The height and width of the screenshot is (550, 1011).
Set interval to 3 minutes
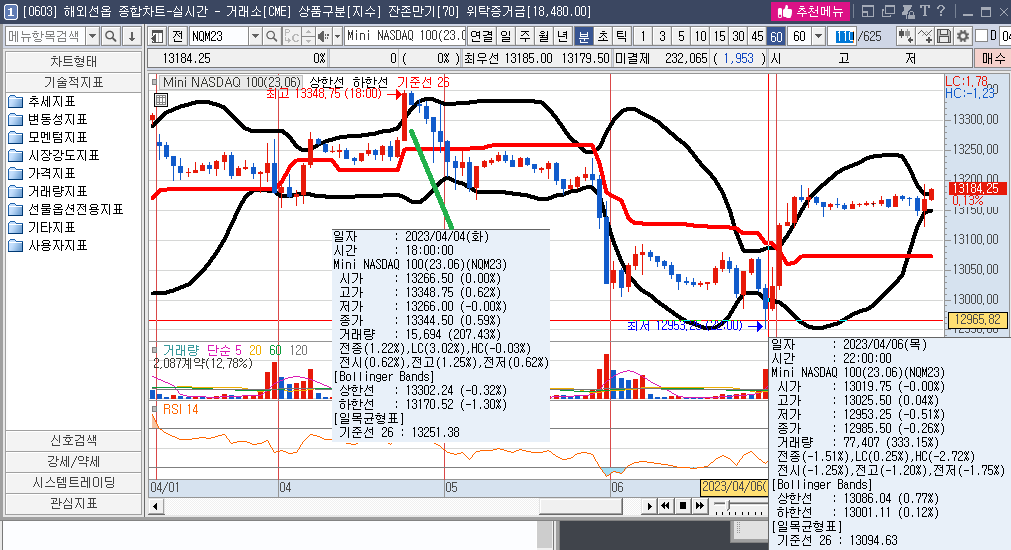tap(662, 36)
